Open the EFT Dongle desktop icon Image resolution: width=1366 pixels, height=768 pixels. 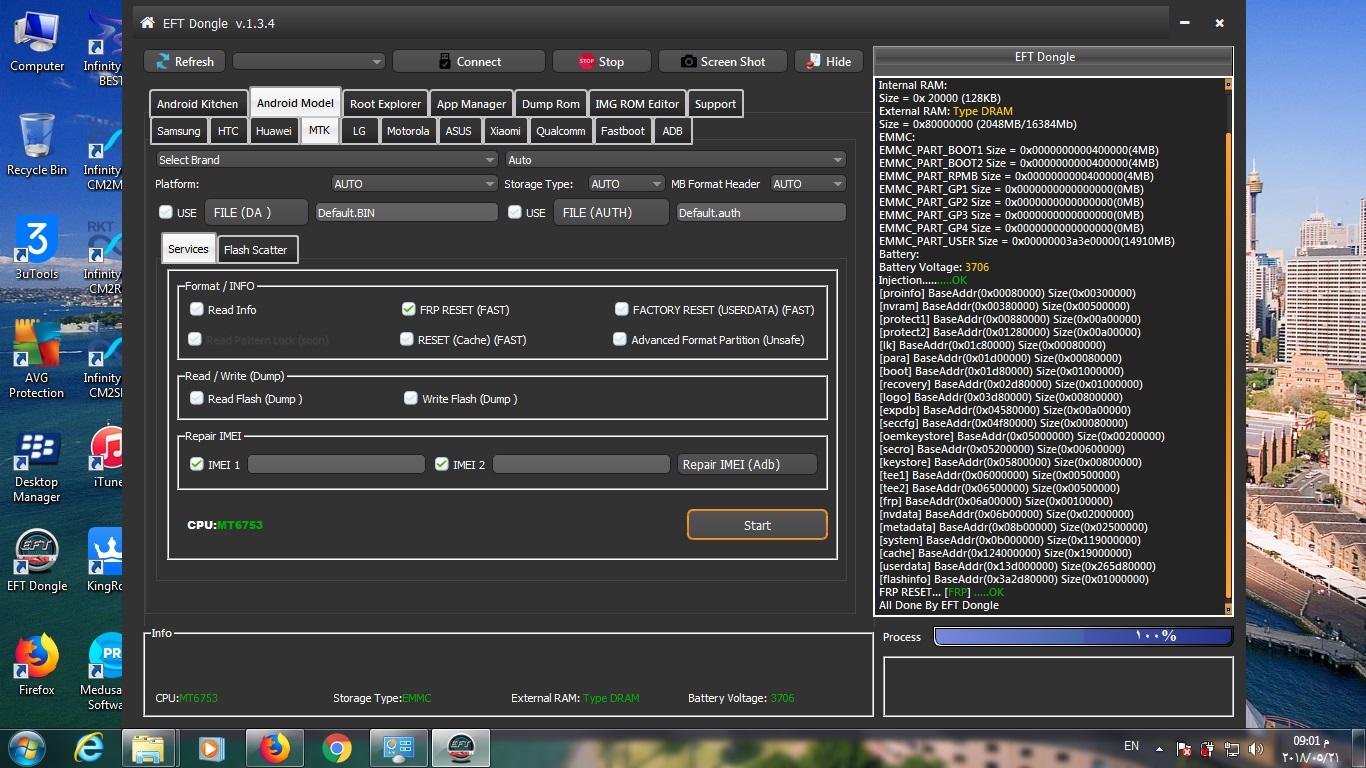[x=37, y=560]
